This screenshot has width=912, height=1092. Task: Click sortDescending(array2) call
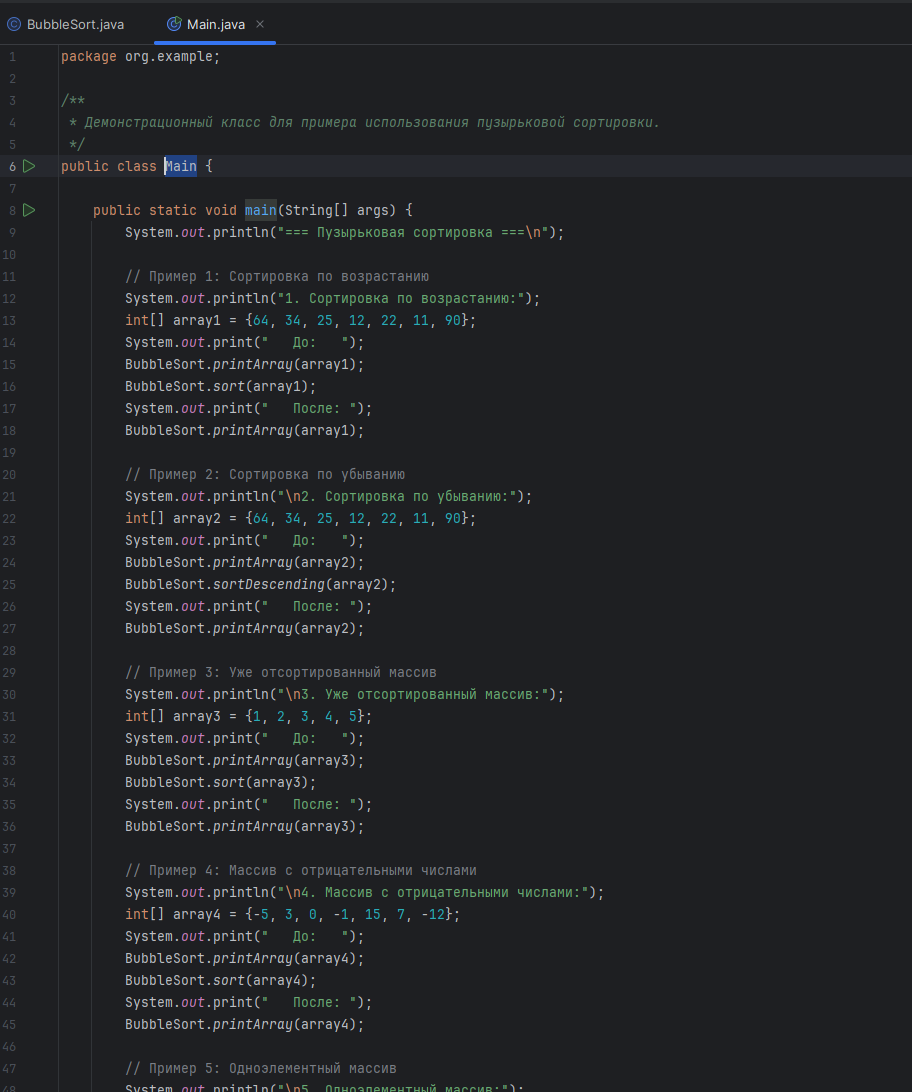[260, 584]
